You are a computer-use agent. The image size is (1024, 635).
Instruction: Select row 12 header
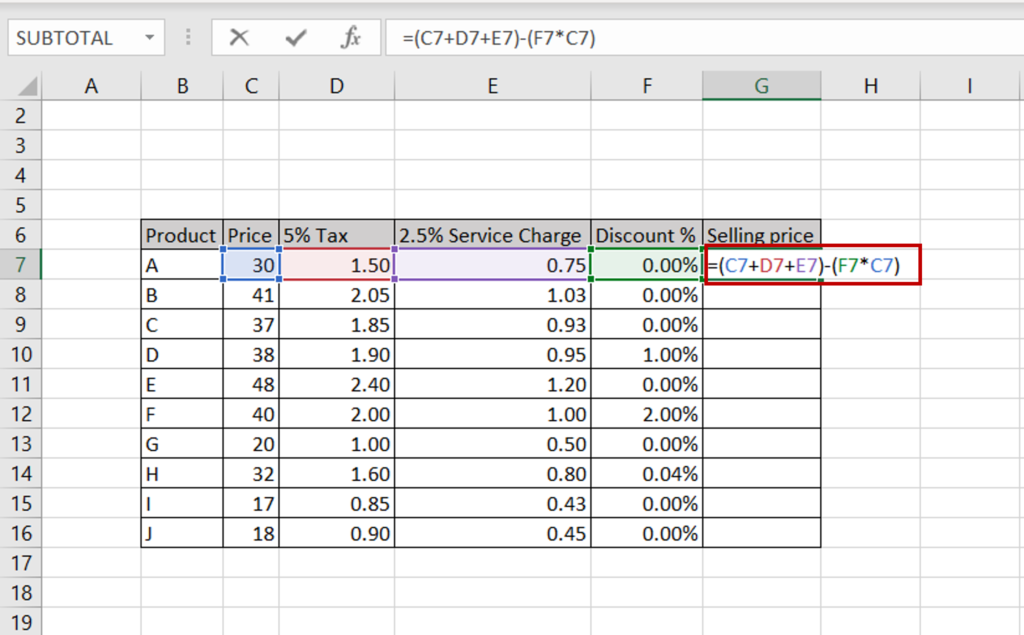[x=21, y=414]
